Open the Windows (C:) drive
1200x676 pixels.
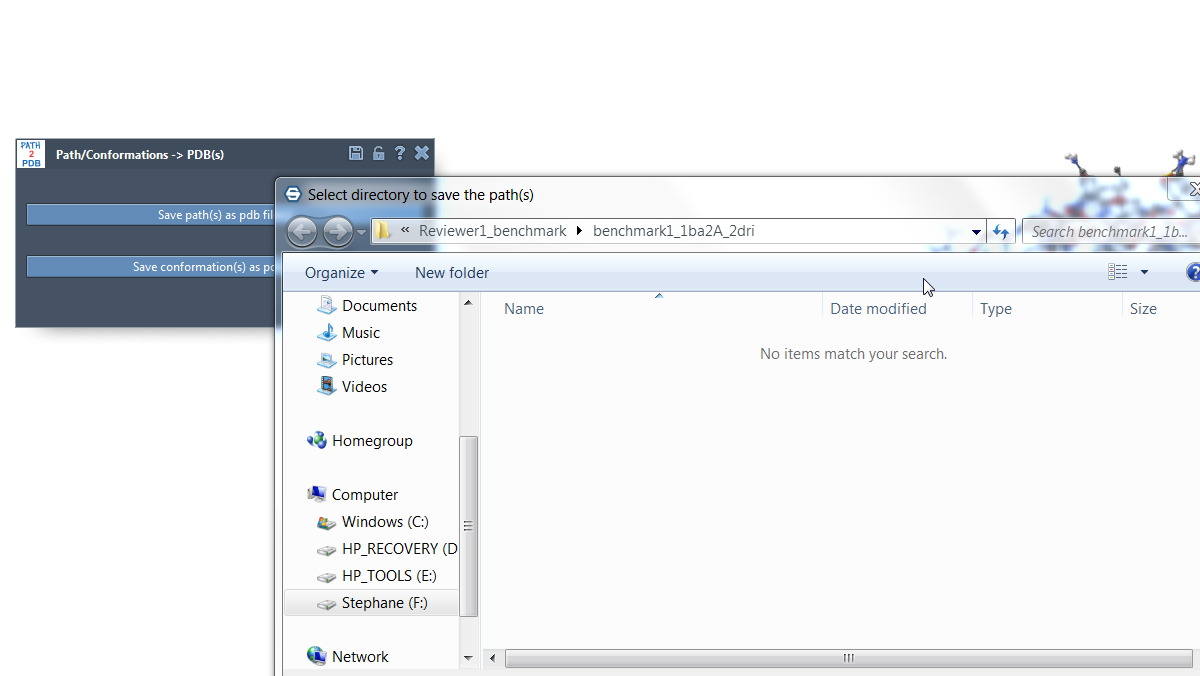[373, 522]
